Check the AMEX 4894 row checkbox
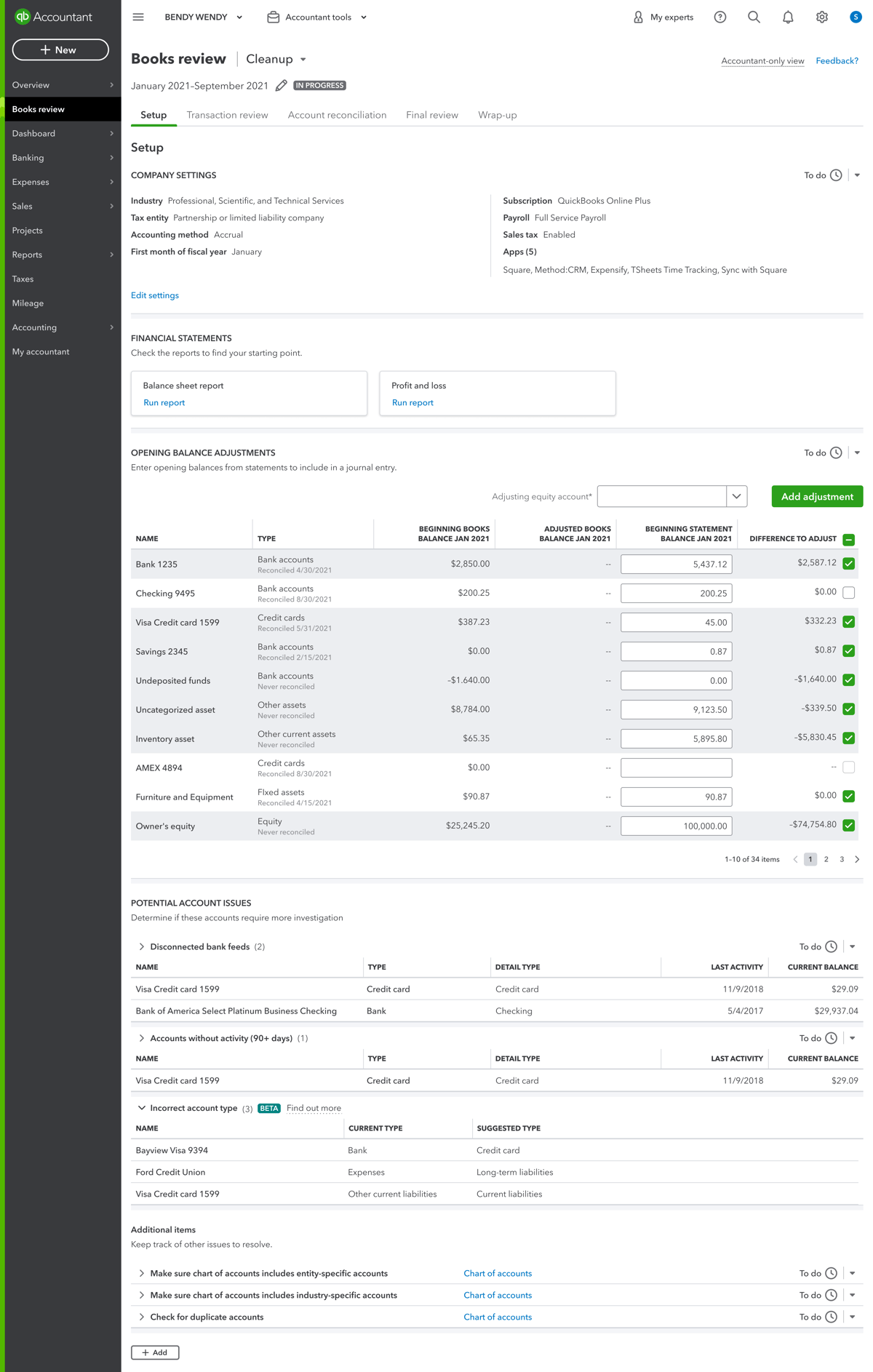The image size is (873, 1372). [849, 767]
